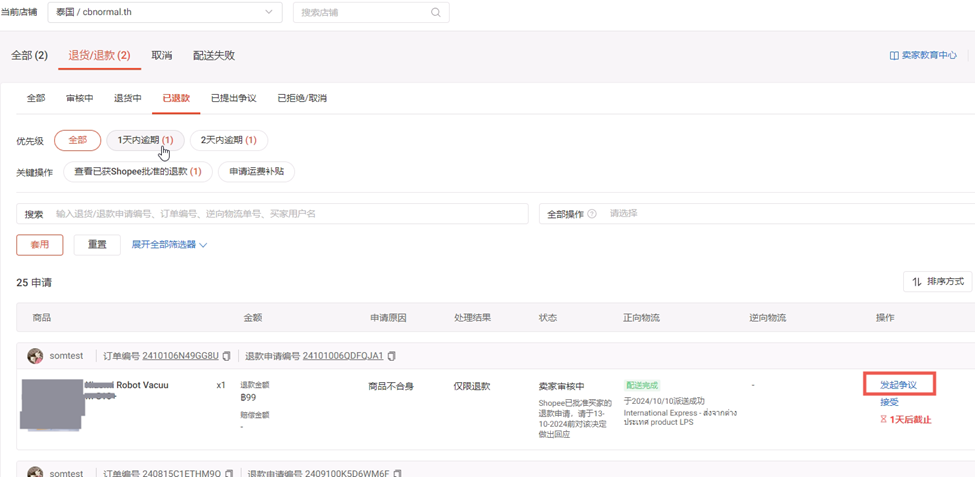
Task: Copy second order number 240815C1ETHM9O icon
Action: [x=227, y=473]
